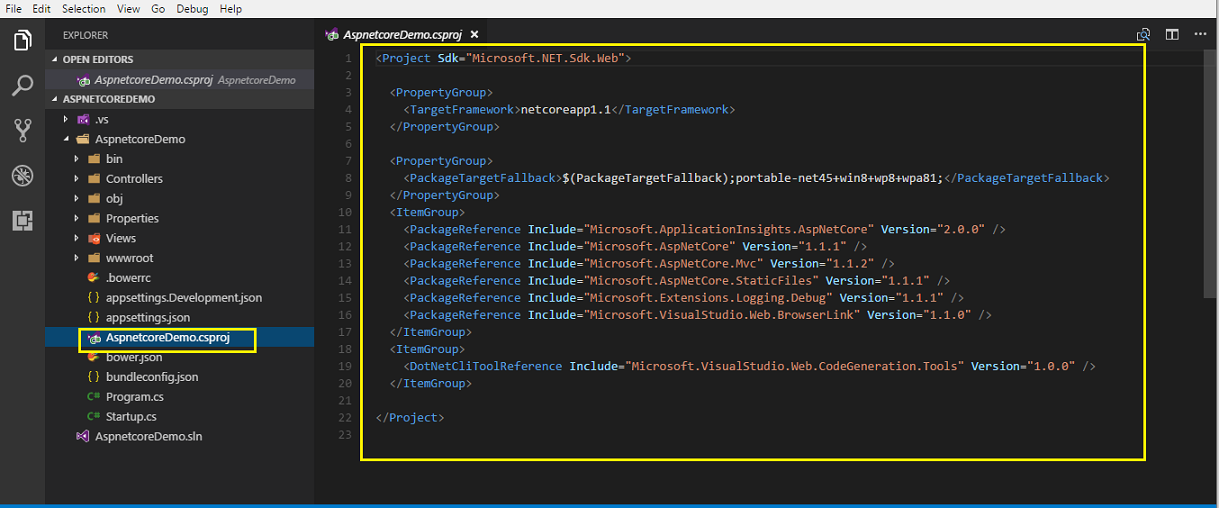This screenshot has width=1219, height=508.
Task: Open the Selection menu
Action: coord(84,9)
